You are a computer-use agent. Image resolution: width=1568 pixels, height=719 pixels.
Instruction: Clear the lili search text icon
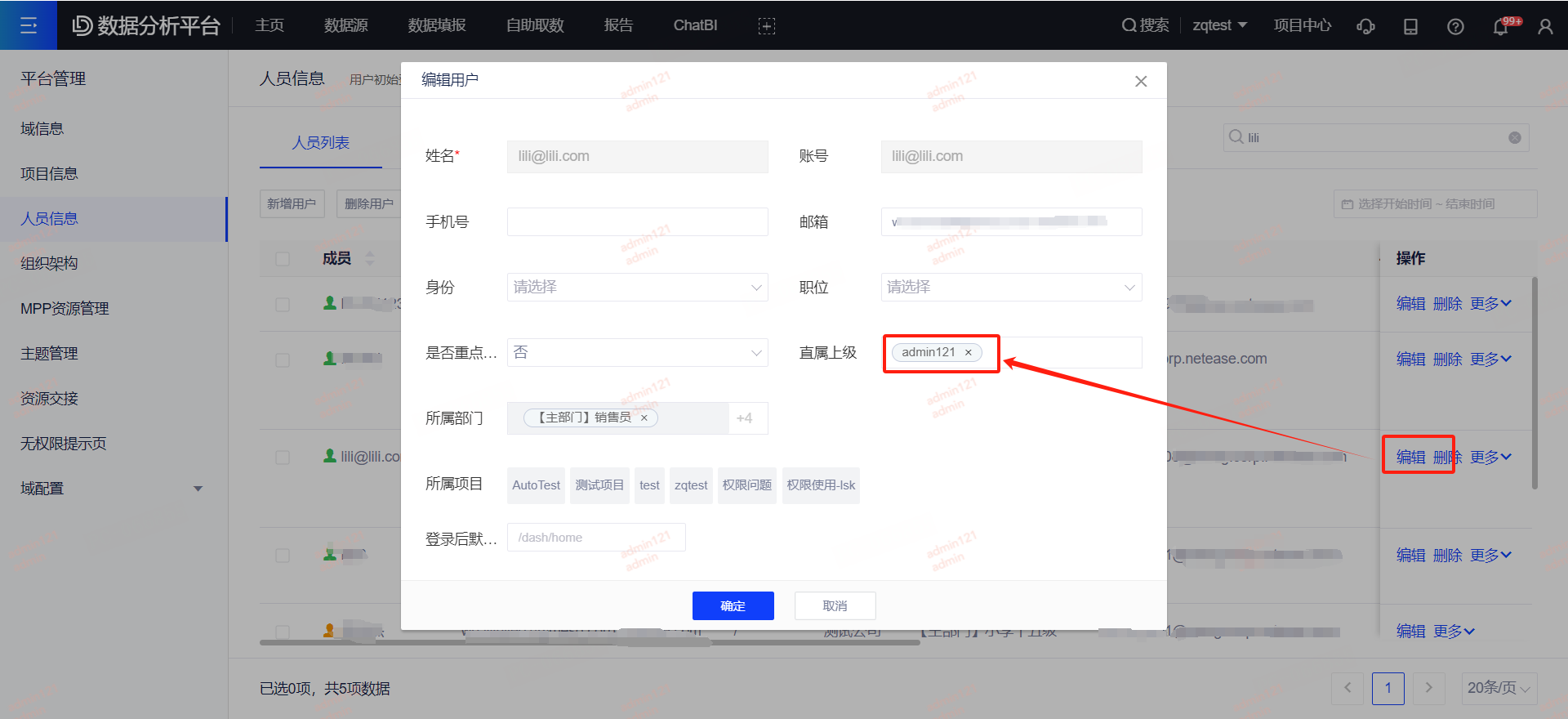[x=1515, y=138]
